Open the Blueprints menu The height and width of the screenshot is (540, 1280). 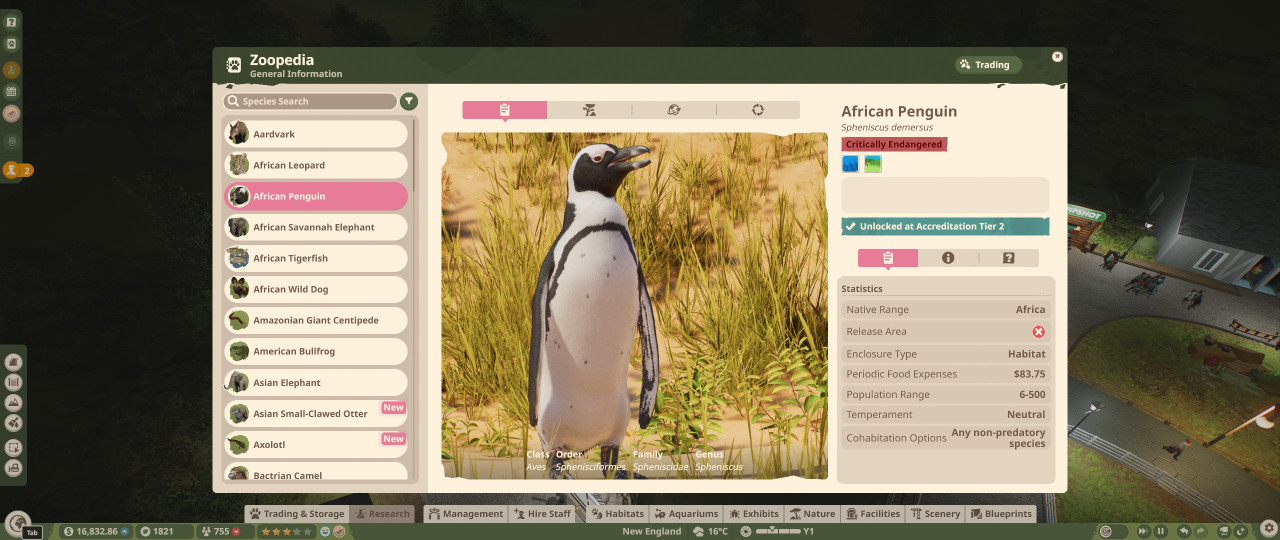tap(1000, 514)
